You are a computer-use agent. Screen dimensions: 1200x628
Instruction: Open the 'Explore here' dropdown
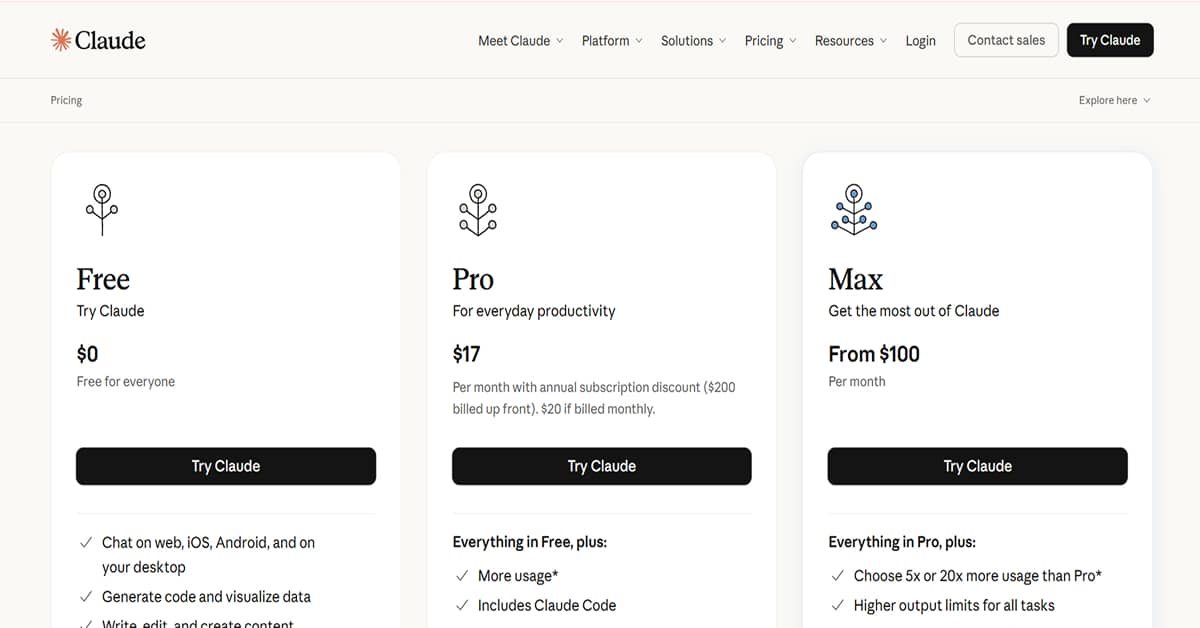pos(1115,100)
